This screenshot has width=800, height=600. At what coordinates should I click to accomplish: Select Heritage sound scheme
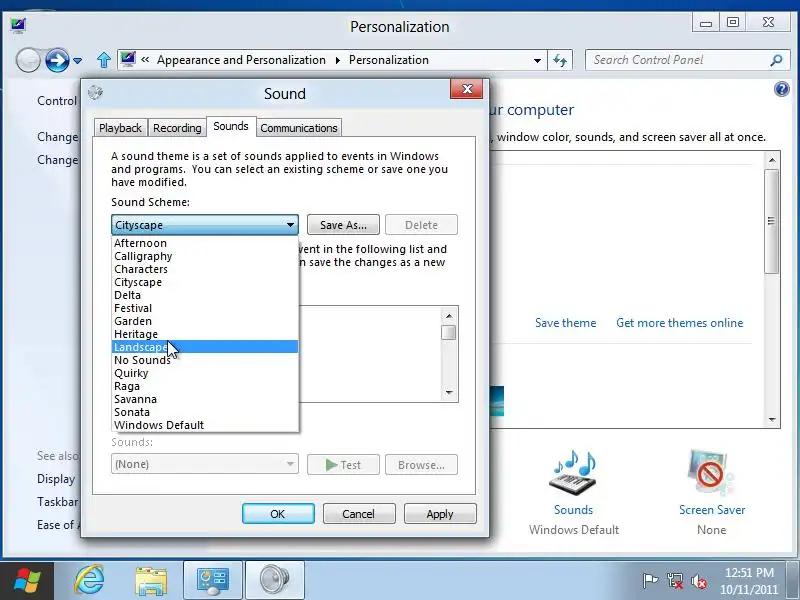205,334
